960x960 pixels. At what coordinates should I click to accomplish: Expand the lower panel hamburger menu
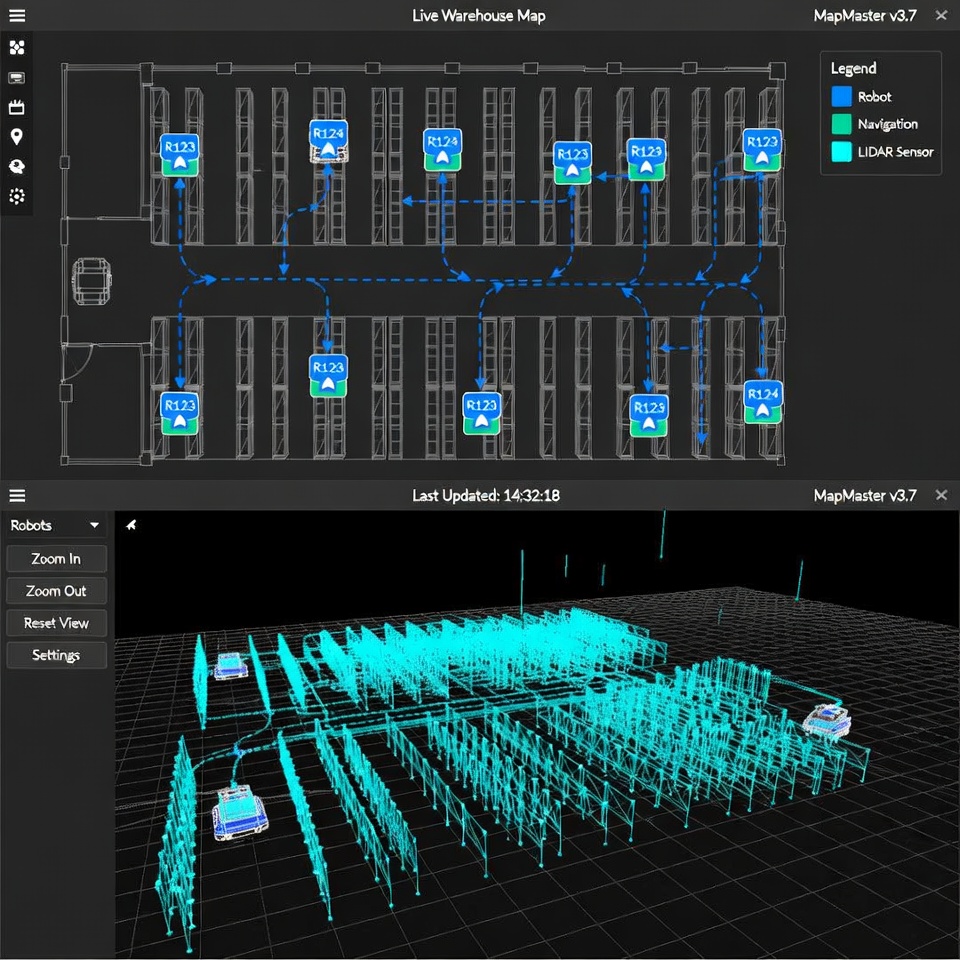(x=17, y=495)
